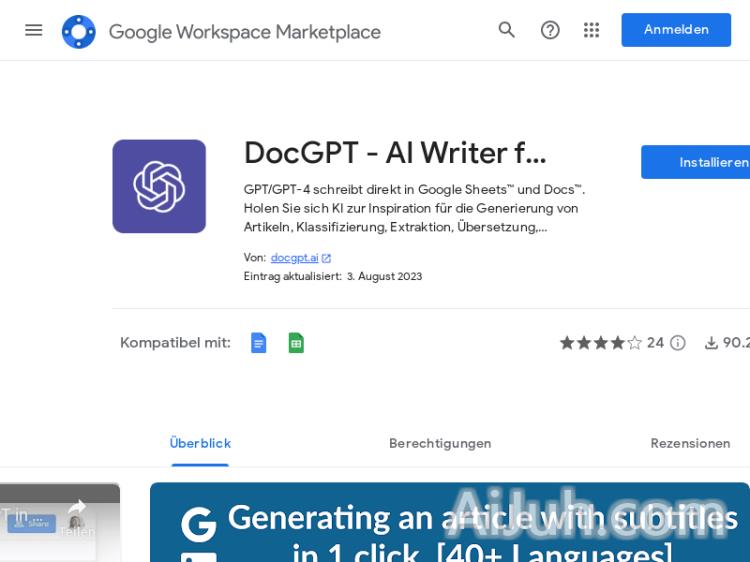The image size is (750, 562).
Task: Click the Google Docs compatibility icon
Action: (258, 343)
